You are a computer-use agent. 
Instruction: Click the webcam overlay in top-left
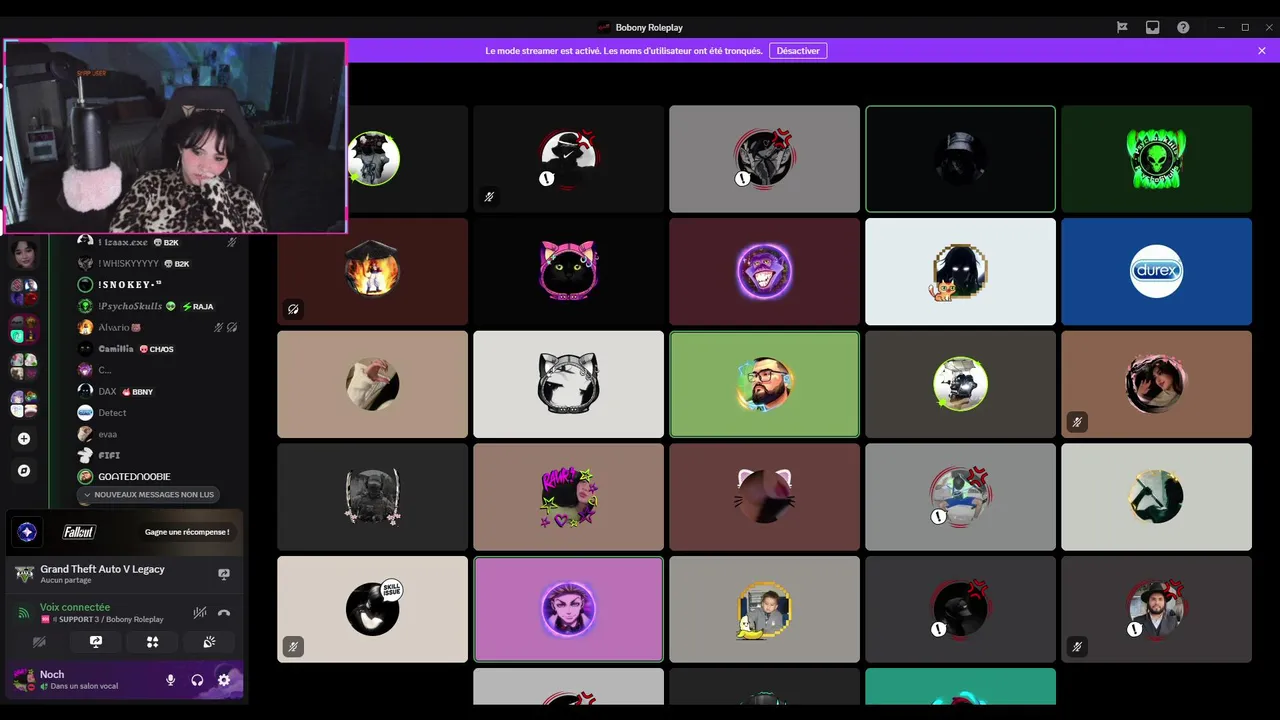(x=175, y=137)
